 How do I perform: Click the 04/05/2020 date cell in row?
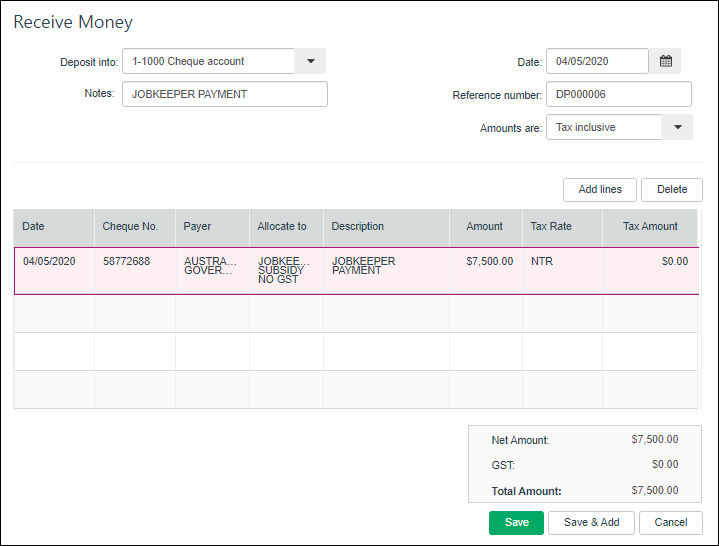point(54,269)
